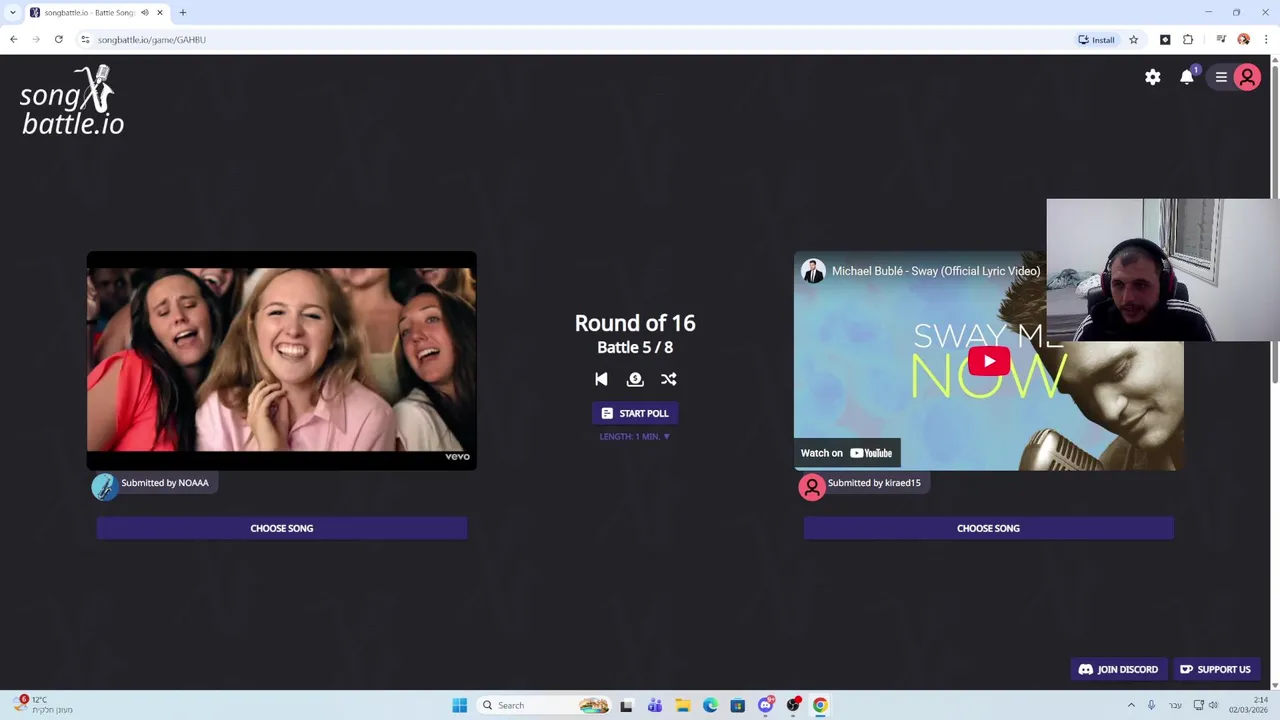Show hidden system tray icons
1280x720 pixels.
point(1132,705)
